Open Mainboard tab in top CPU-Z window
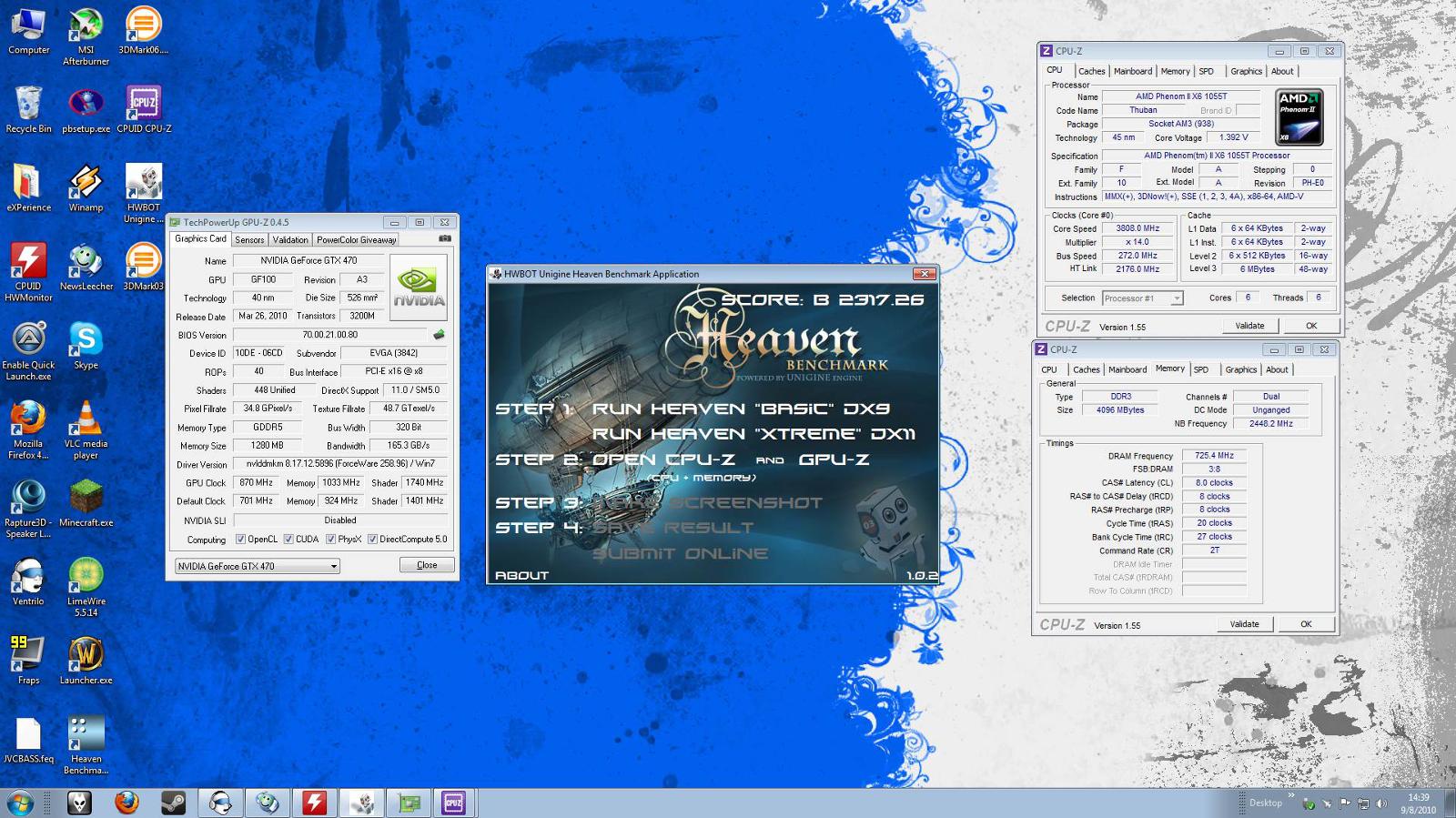 click(1133, 71)
